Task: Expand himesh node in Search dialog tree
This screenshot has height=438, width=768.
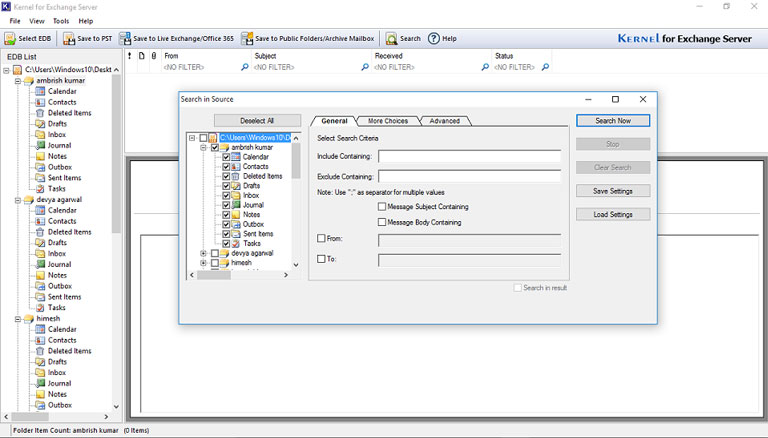Action: [x=203, y=263]
